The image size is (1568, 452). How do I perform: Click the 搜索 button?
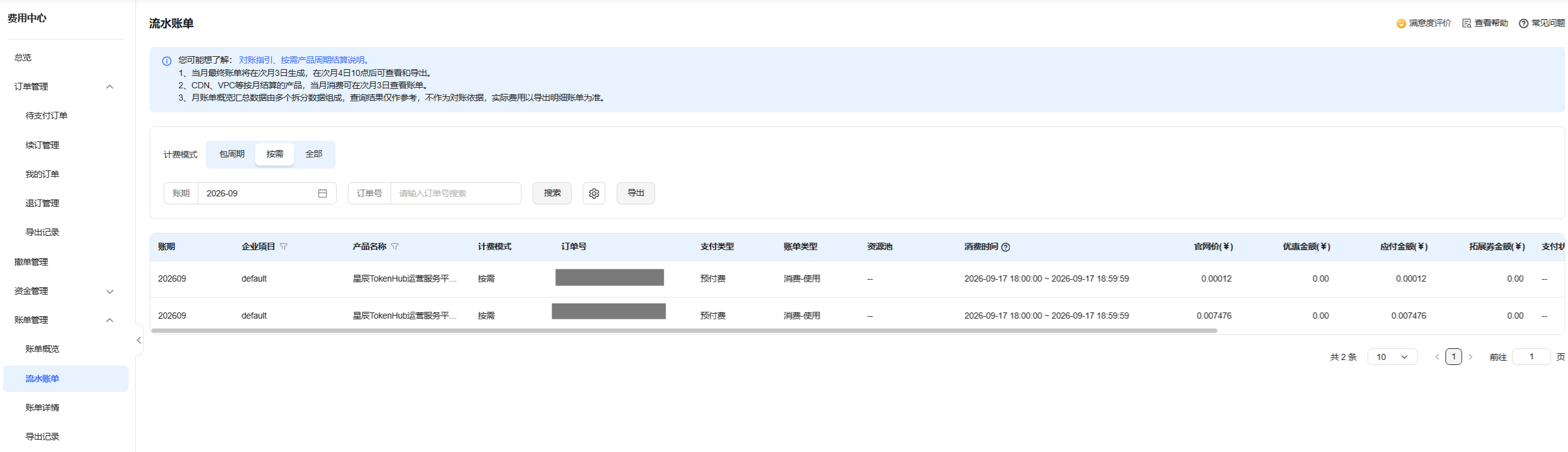(552, 193)
